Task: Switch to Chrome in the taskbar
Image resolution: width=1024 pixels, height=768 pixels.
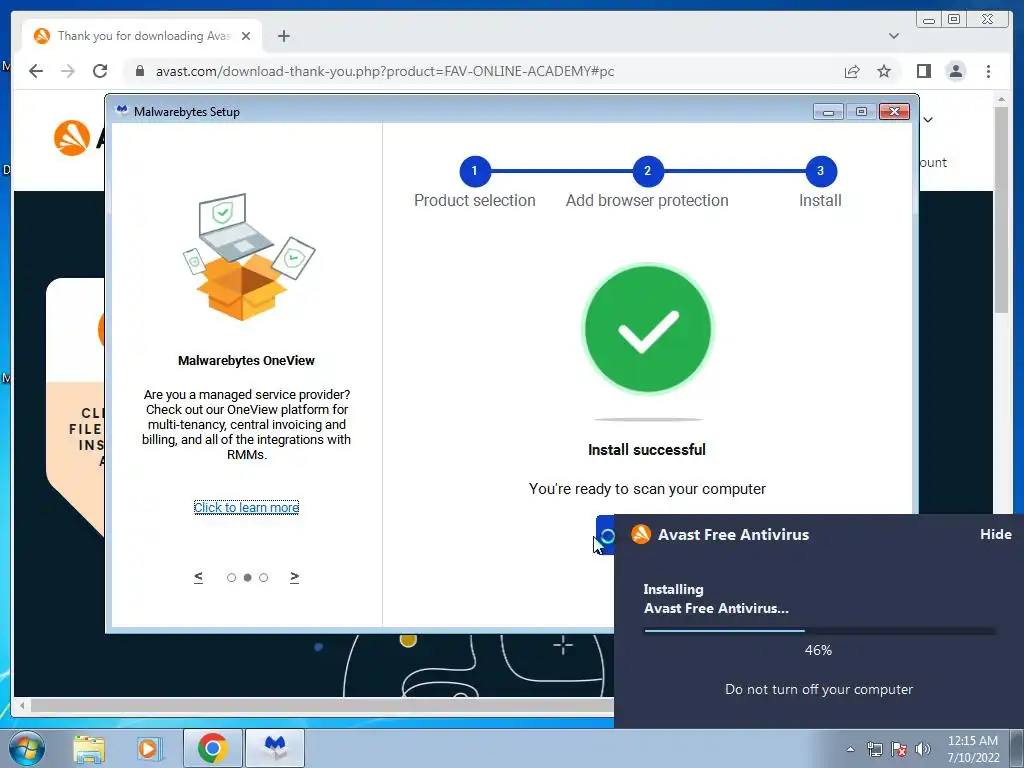Action: click(212, 748)
